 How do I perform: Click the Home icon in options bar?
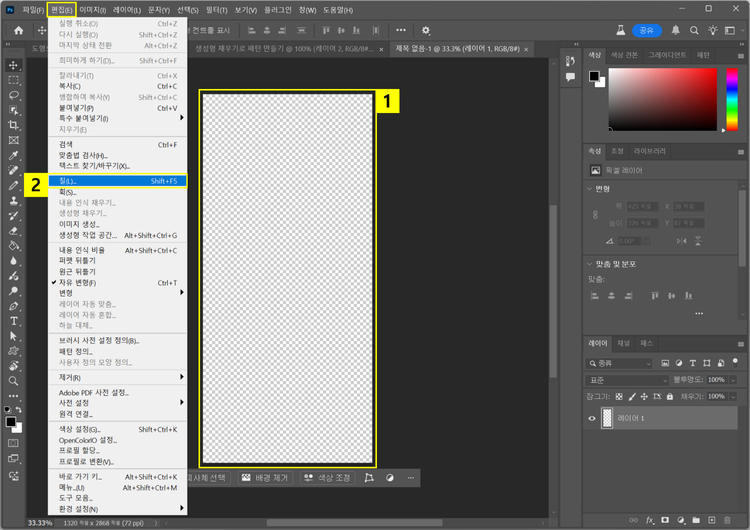(x=18, y=30)
